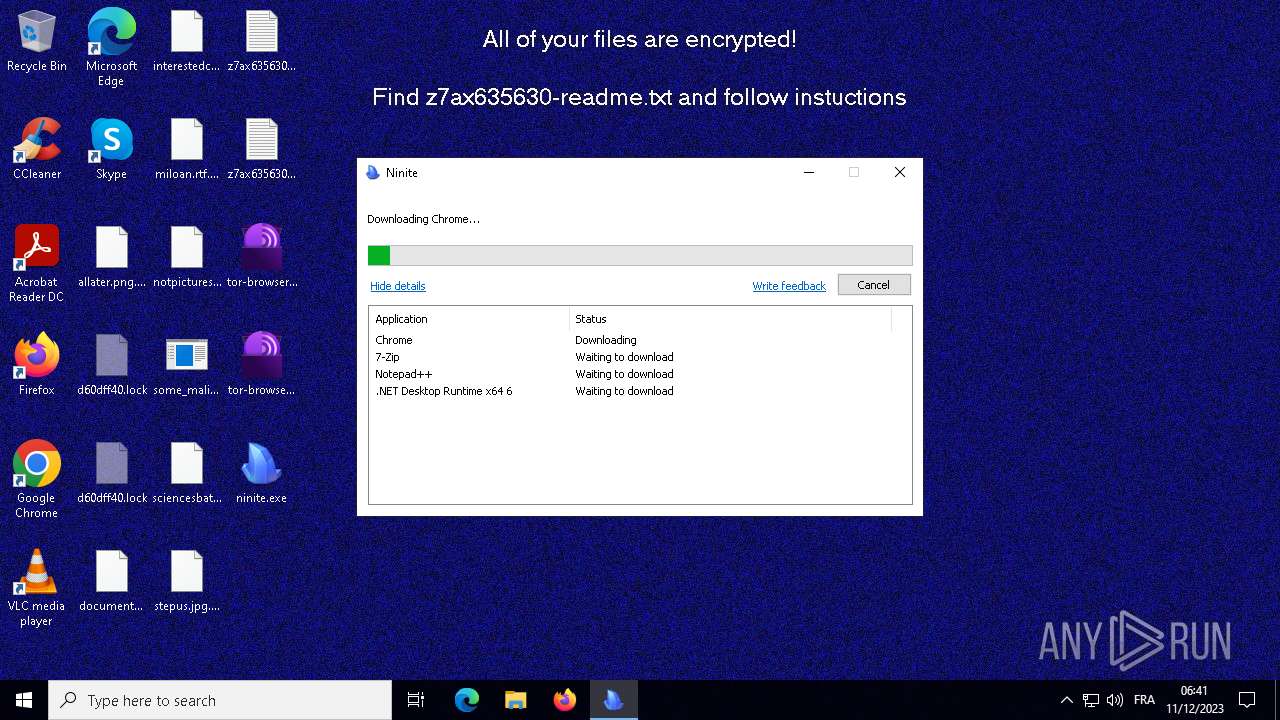The width and height of the screenshot is (1280, 720).
Task: Click the FRA language indicator
Action: [x=1144, y=700]
